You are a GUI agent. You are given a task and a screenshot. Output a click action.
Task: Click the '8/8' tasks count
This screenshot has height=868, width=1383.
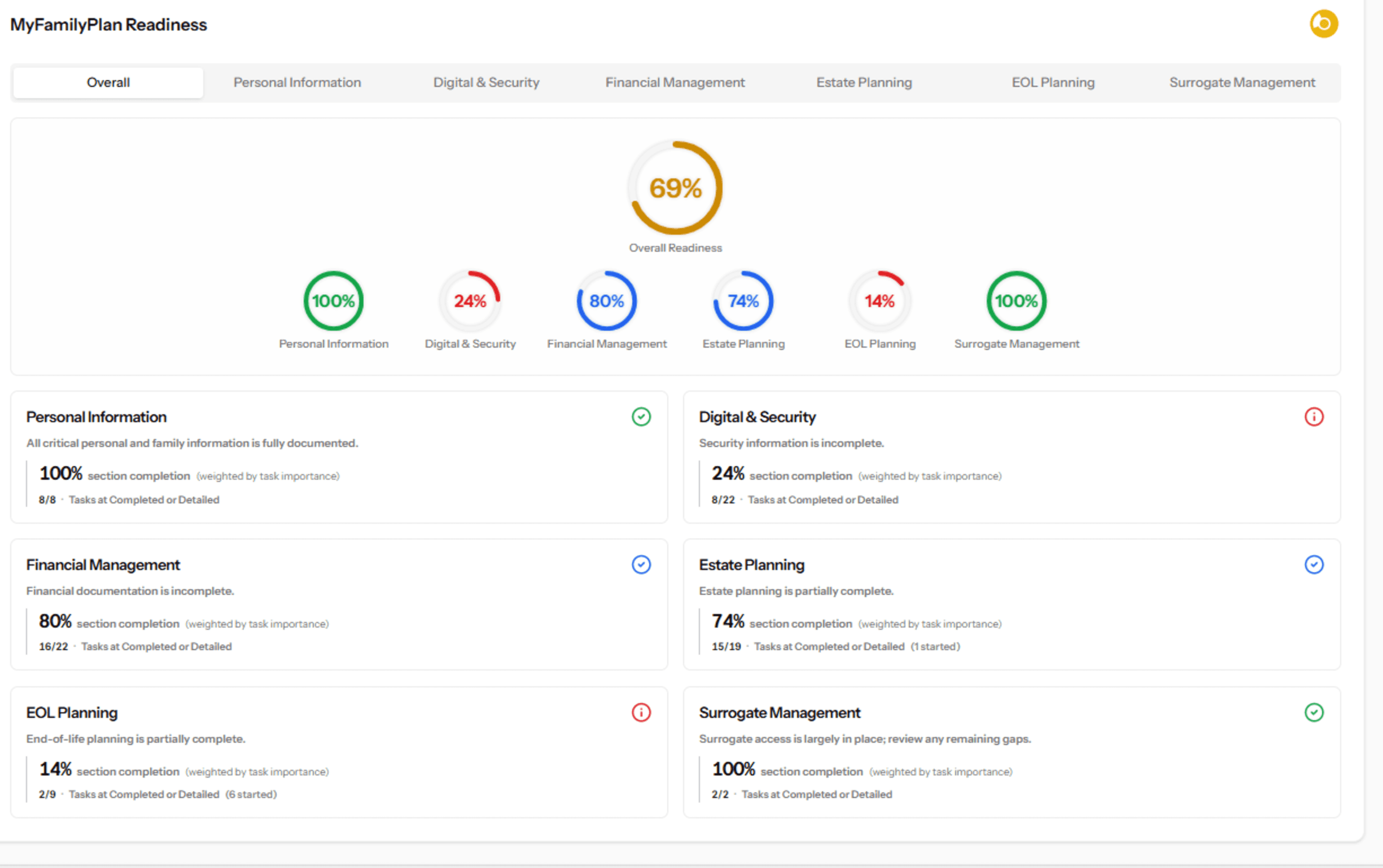tap(47, 500)
